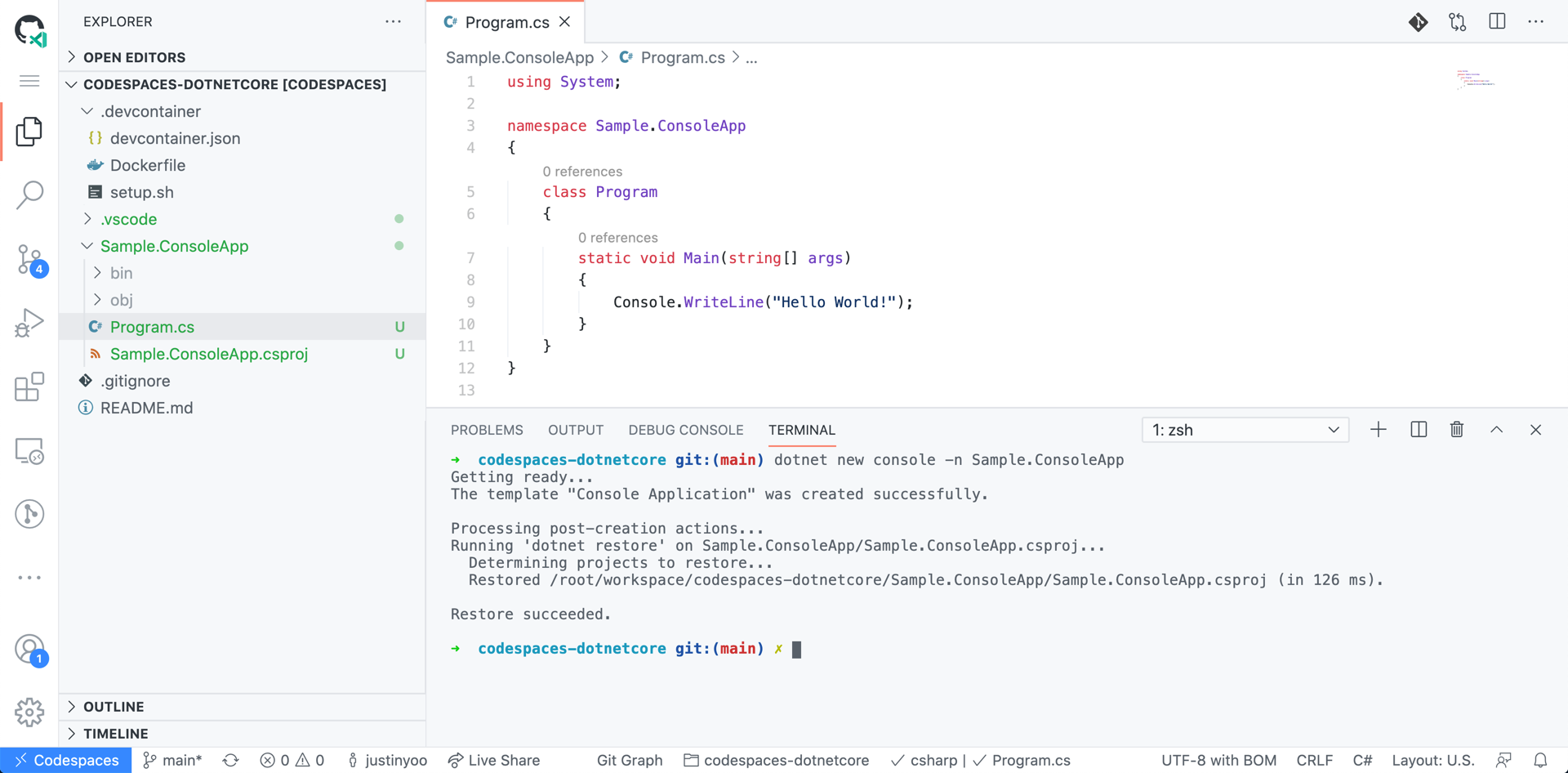Open terminal selector dropdown 1: zsh
Screen dimensions: 1568x773
click(1245, 430)
